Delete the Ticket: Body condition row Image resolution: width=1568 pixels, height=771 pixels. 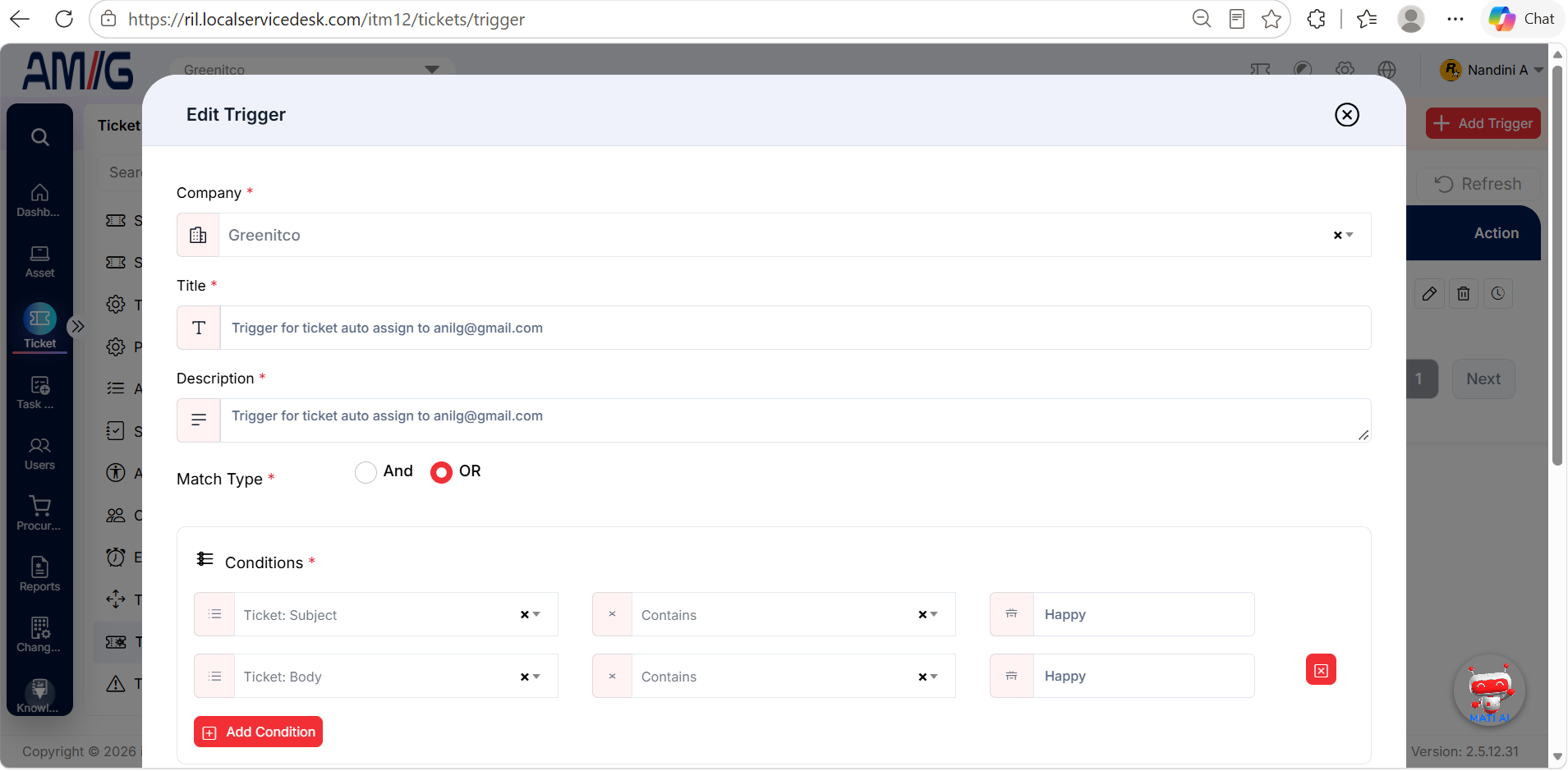(x=1321, y=670)
